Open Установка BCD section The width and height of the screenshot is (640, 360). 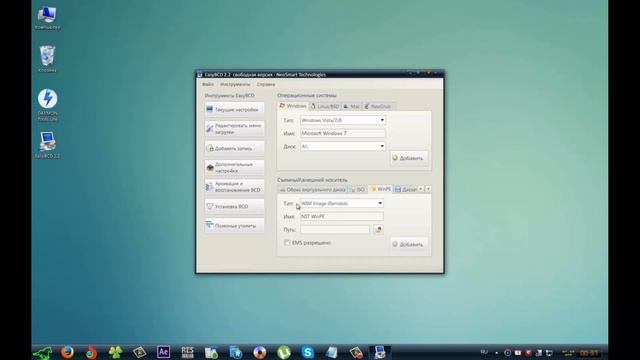pyautogui.click(x=235, y=206)
